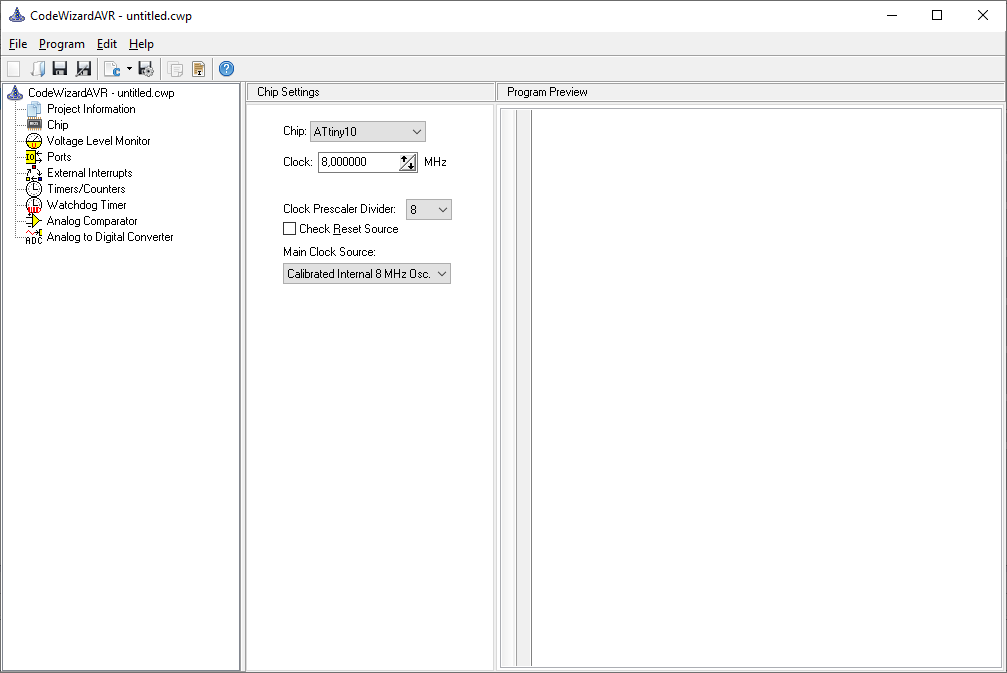1007x673 pixels.
Task: Open the Main Clock Source dropdown
Action: (x=367, y=274)
